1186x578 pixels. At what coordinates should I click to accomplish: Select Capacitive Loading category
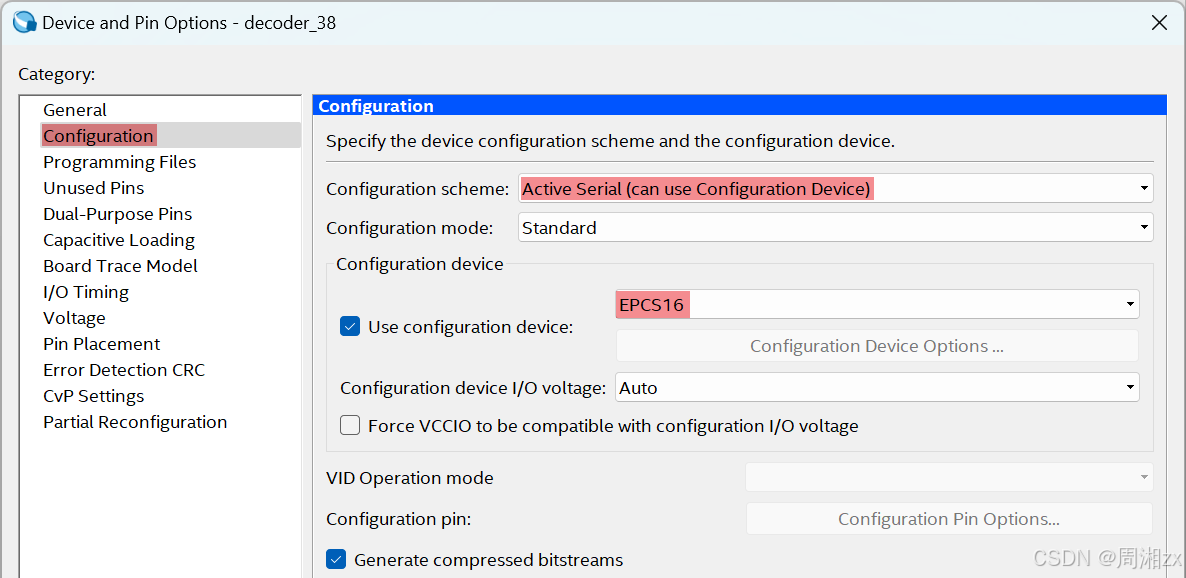pos(119,240)
